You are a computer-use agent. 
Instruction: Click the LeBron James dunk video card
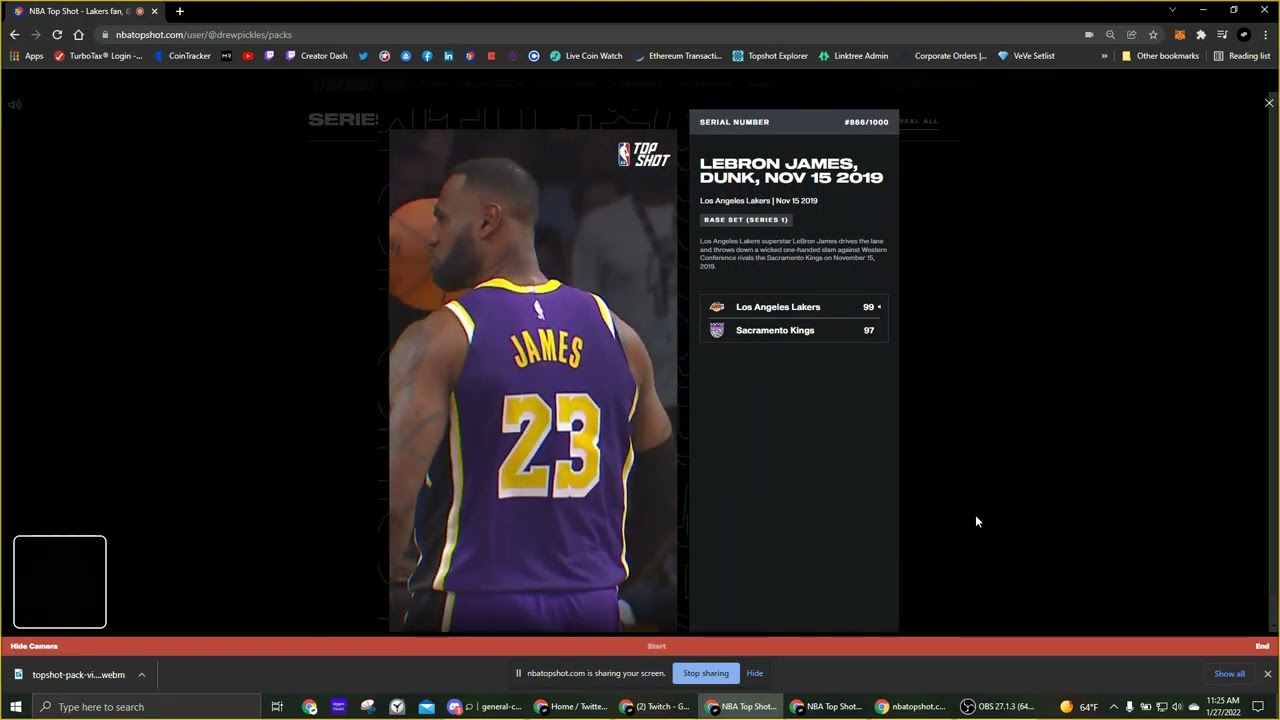[x=533, y=380]
